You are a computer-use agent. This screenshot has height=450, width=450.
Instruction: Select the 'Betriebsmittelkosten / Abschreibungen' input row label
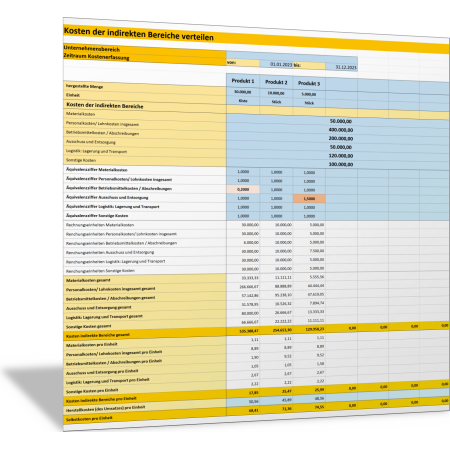pyautogui.click(x=102, y=133)
